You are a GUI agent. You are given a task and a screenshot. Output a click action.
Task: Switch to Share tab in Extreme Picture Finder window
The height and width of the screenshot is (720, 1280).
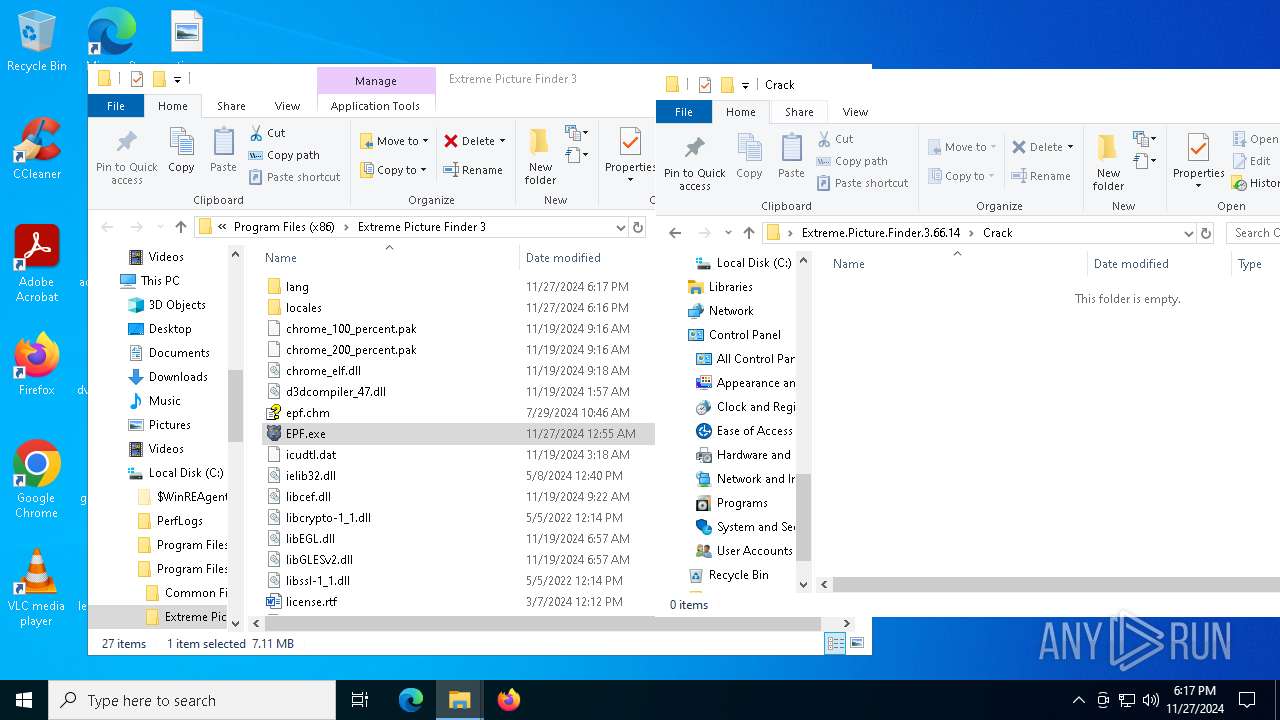point(231,106)
